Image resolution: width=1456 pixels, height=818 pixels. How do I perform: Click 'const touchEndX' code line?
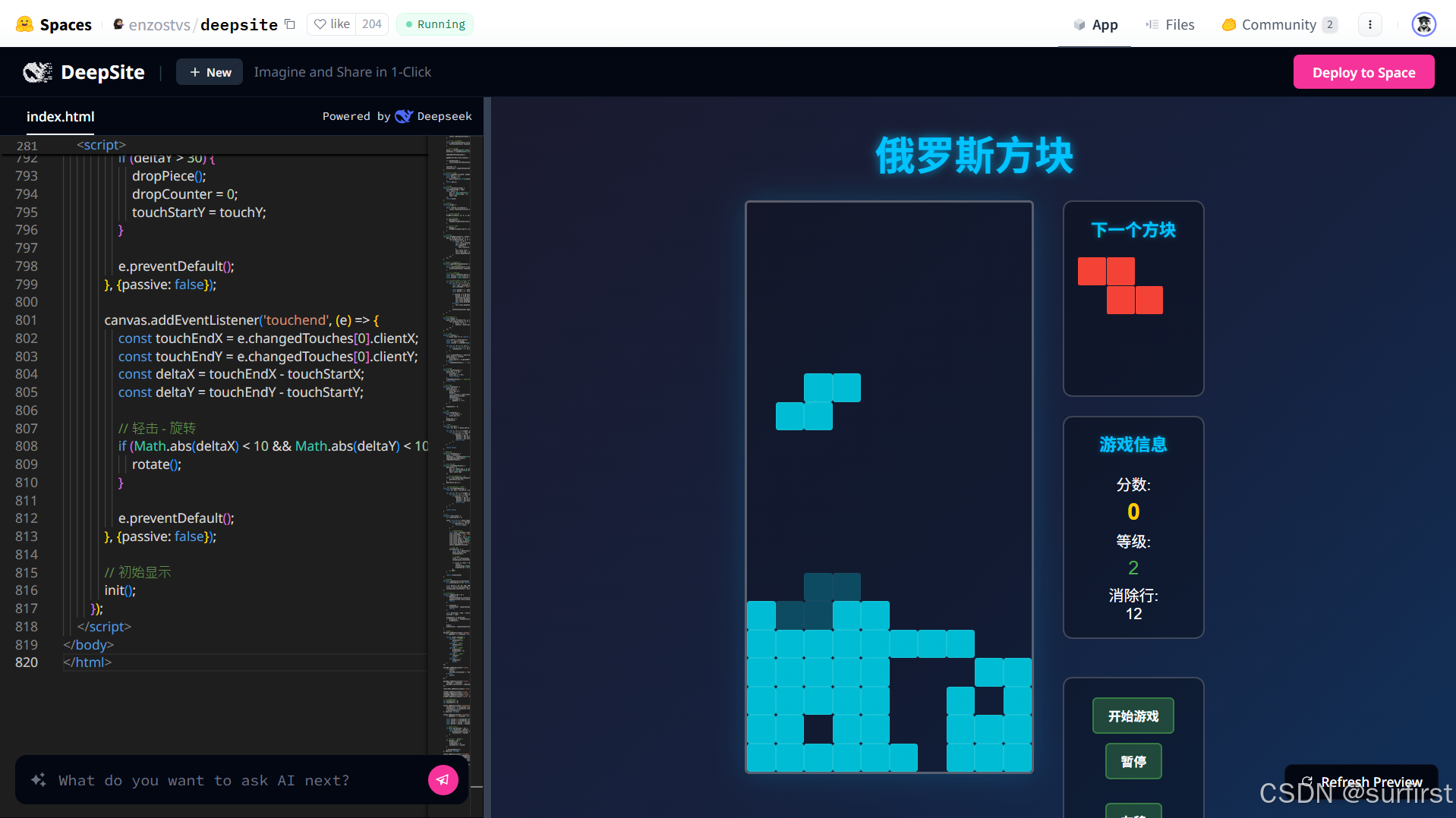click(x=268, y=338)
